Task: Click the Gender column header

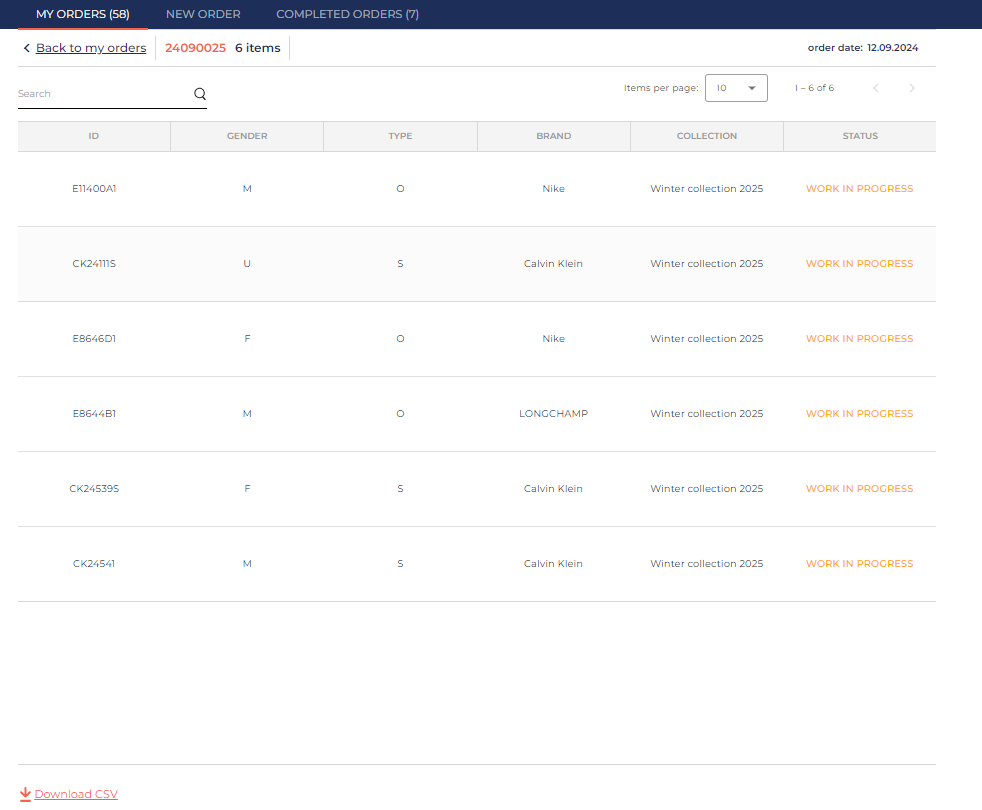Action: coord(247,136)
